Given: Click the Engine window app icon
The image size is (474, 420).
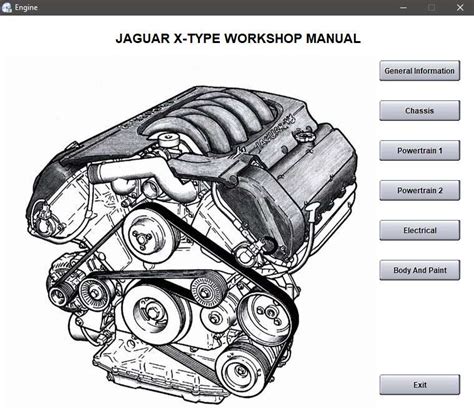Looking at the screenshot, I should tap(7, 7).
